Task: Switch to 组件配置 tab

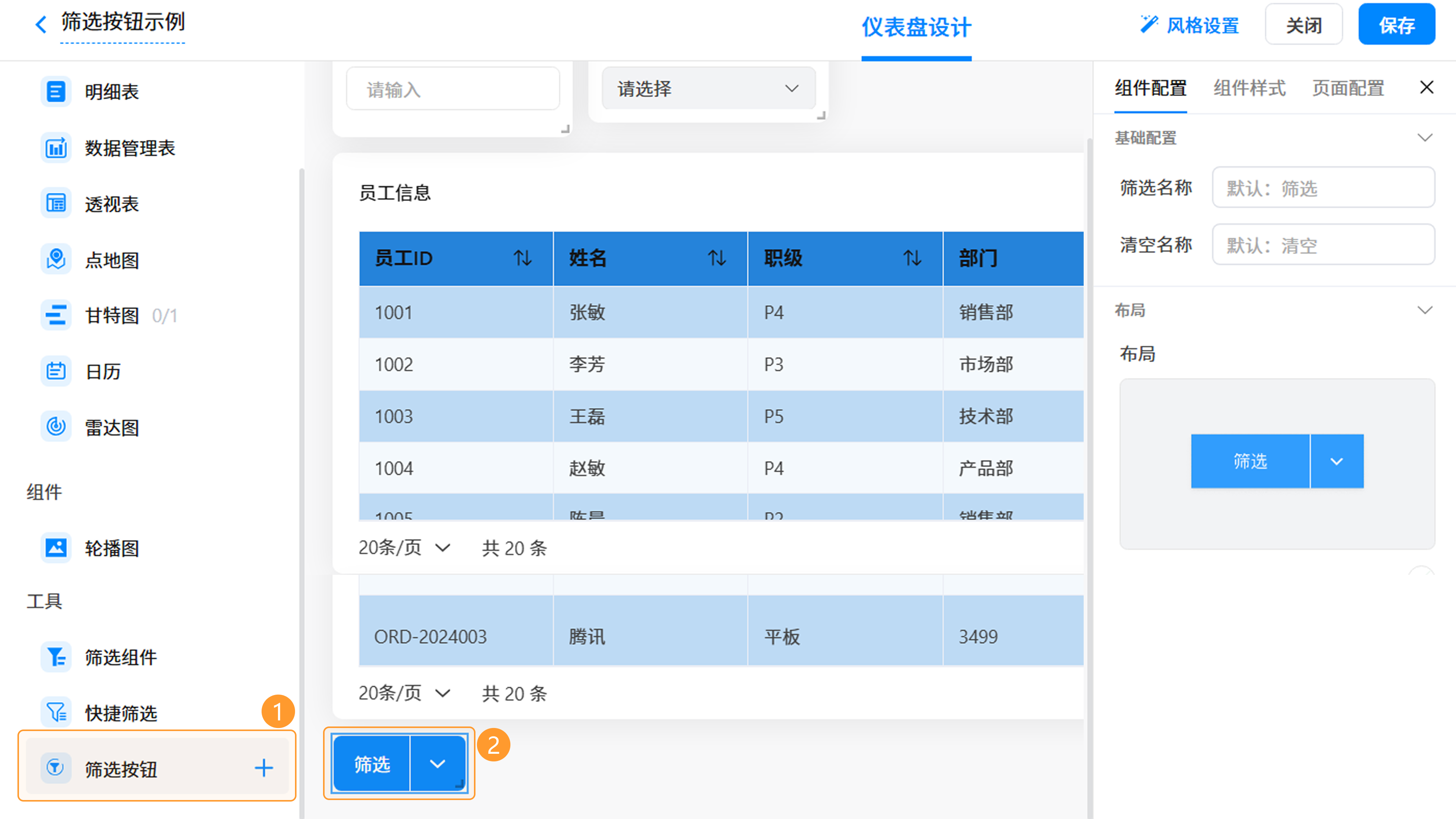Action: tap(1150, 88)
